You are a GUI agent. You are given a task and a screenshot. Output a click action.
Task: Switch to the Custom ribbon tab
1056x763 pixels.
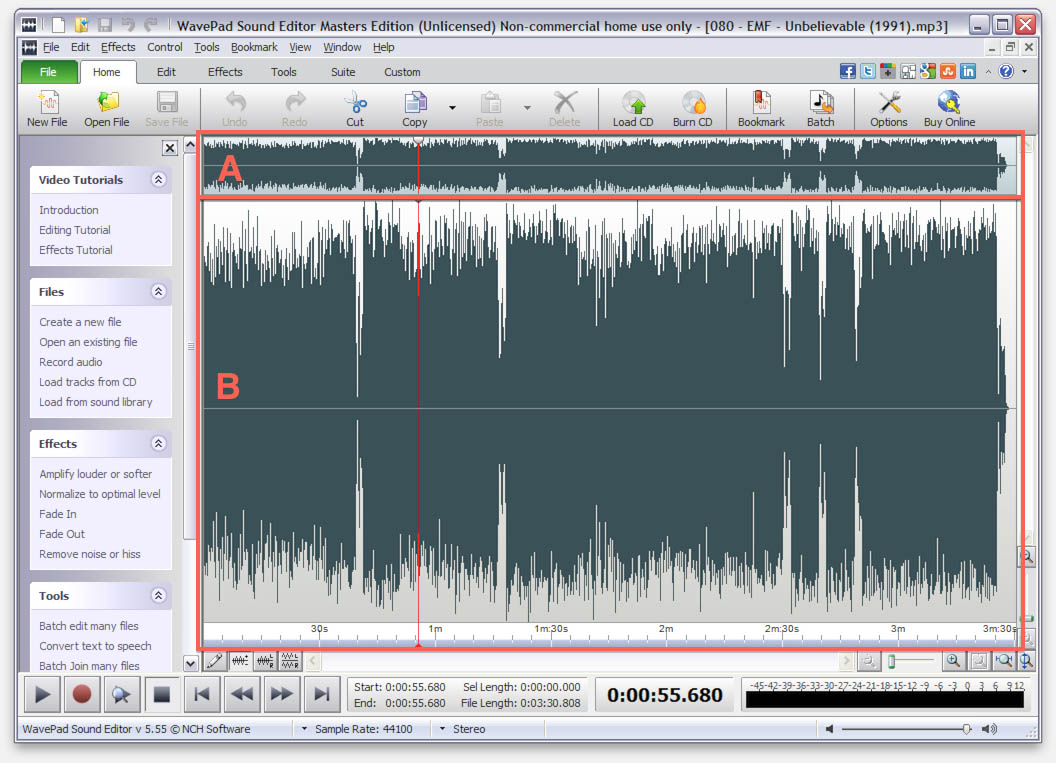coord(402,72)
